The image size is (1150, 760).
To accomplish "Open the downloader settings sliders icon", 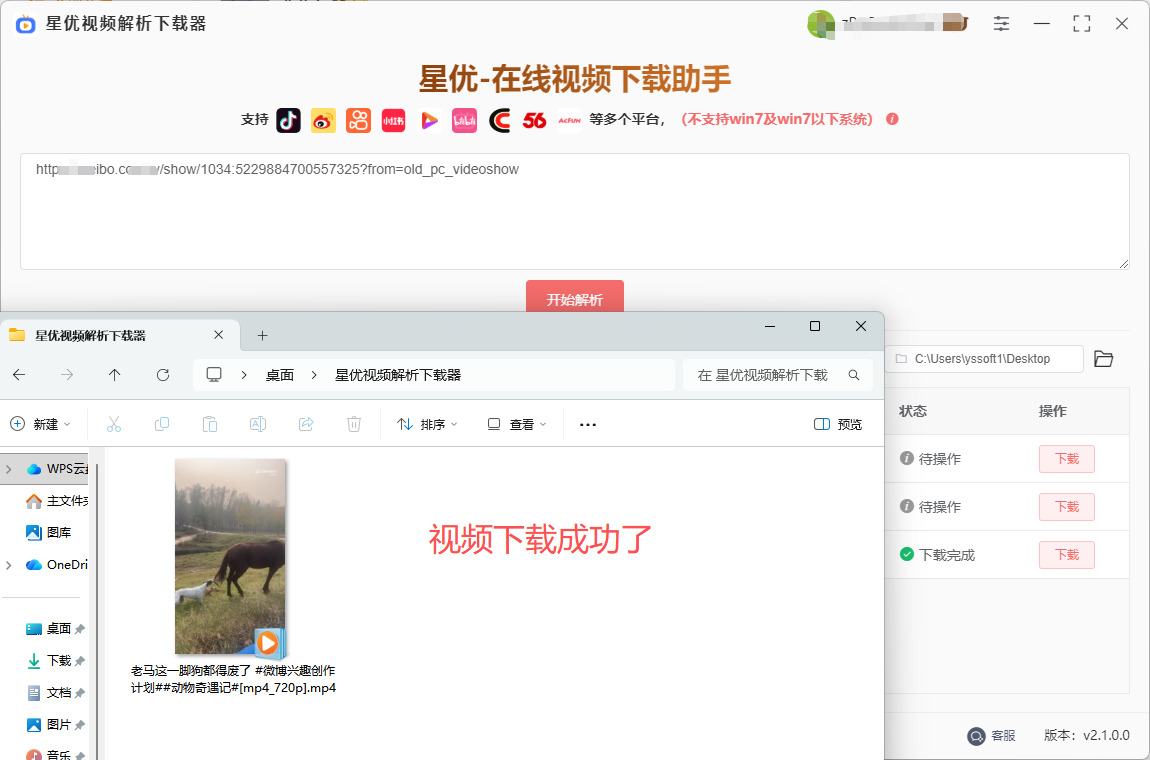I will tap(1001, 23).
